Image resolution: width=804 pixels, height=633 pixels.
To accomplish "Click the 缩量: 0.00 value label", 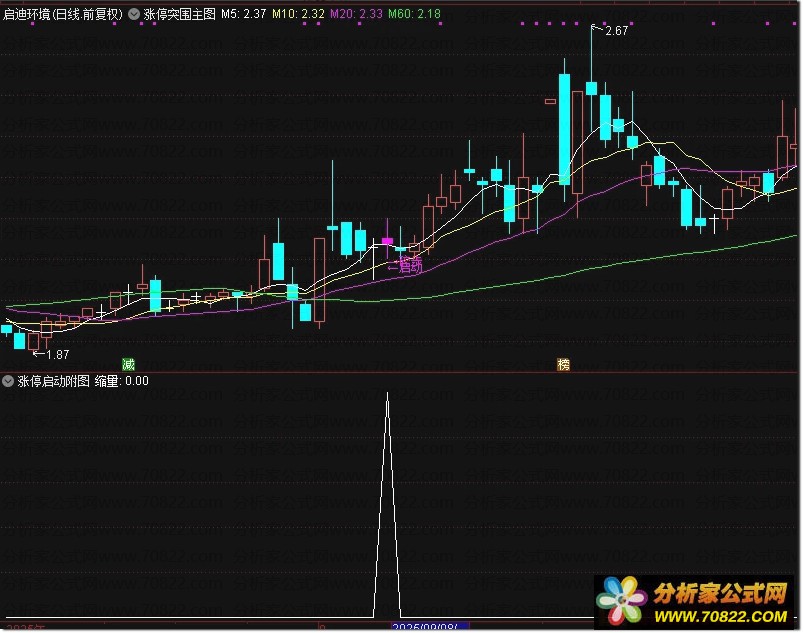I will pos(122,381).
